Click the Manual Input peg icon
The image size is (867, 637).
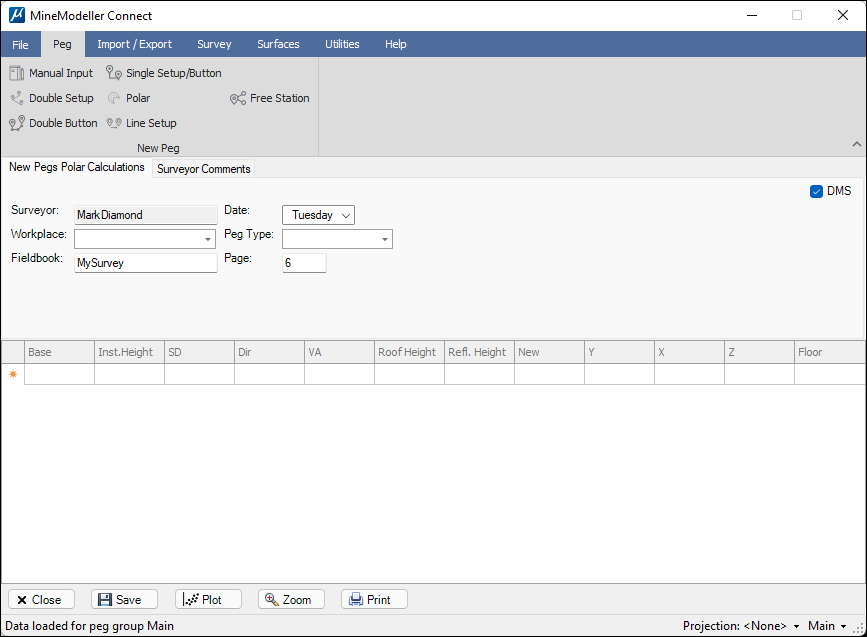(17, 73)
